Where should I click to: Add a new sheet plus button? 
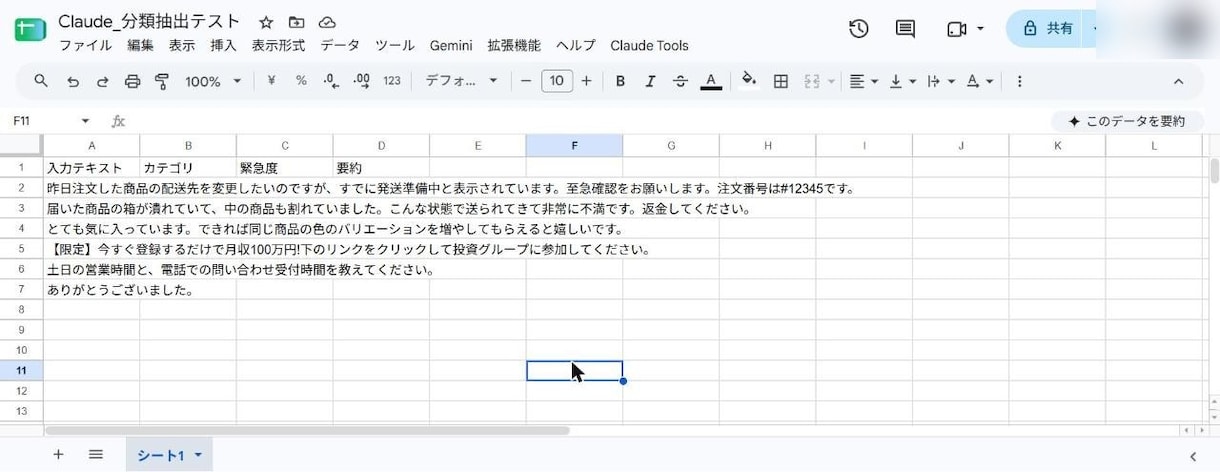[58, 455]
